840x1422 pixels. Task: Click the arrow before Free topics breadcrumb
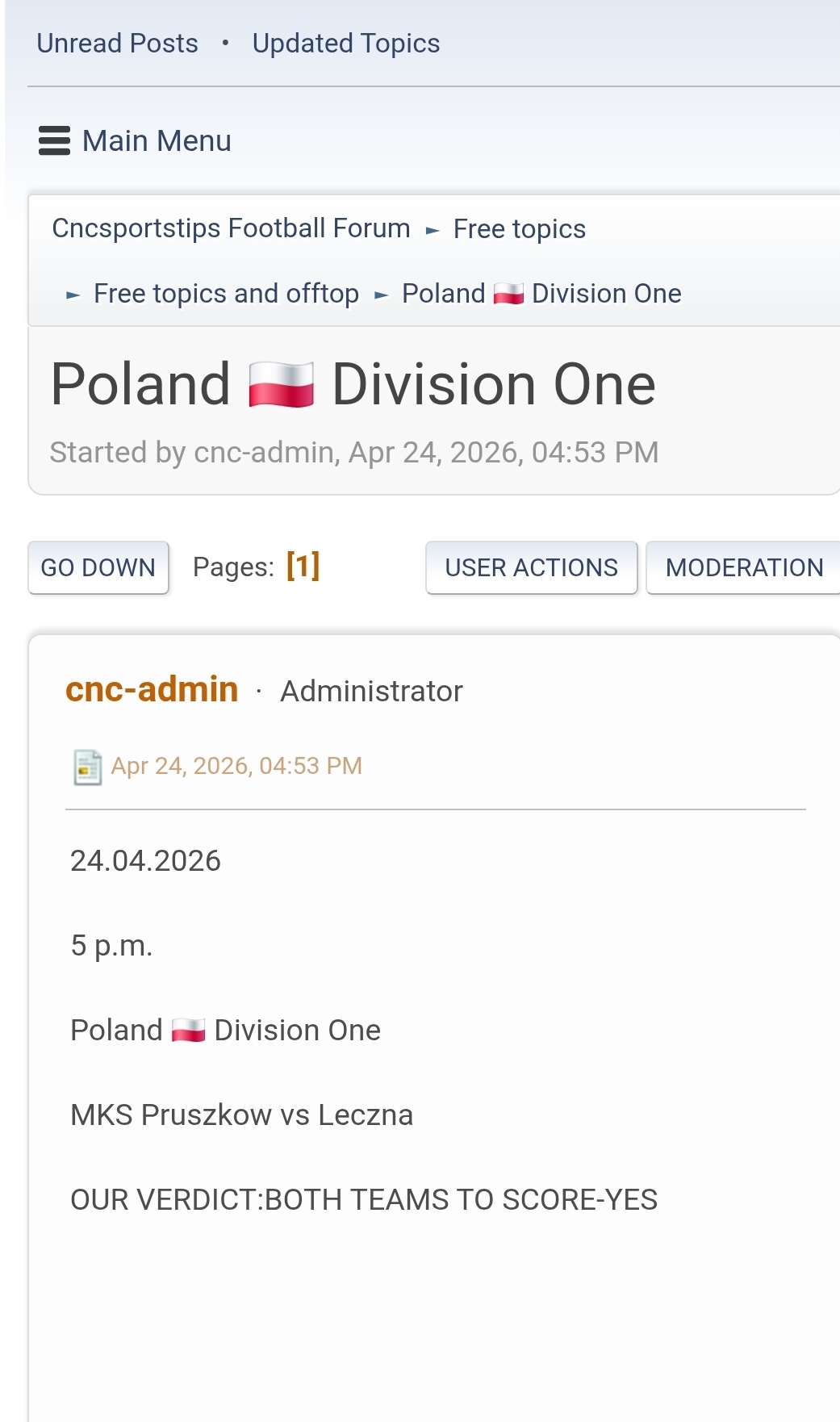433,231
